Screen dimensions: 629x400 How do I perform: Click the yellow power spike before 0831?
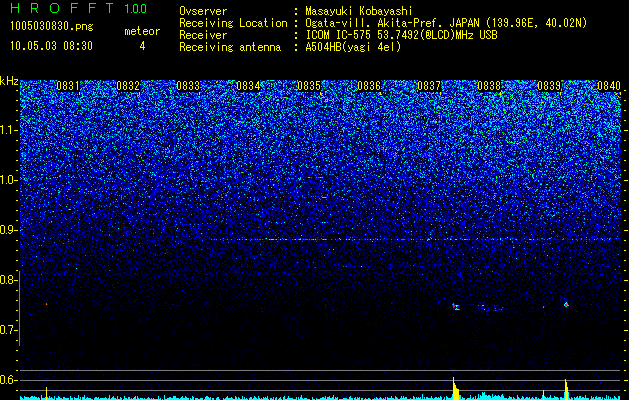[47, 393]
